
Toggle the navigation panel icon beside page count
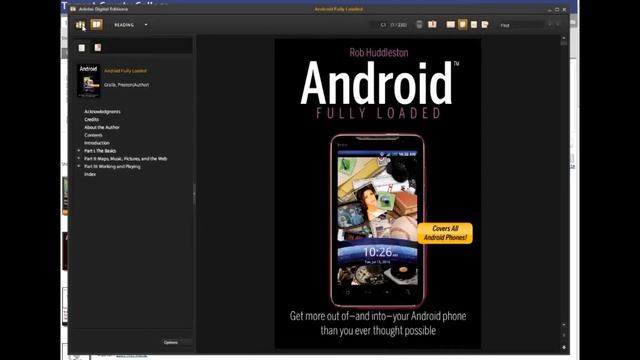pos(419,25)
